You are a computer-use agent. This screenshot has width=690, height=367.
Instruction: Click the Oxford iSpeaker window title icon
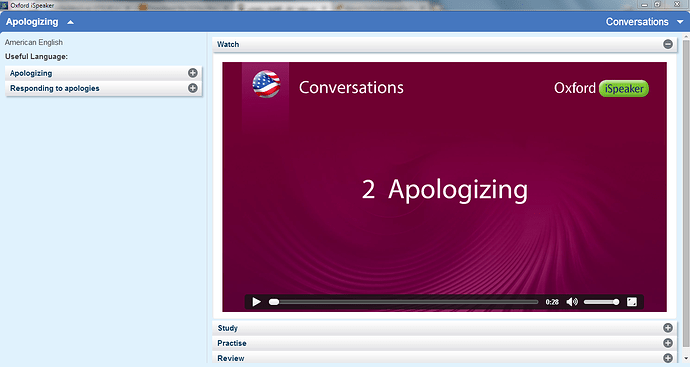tap(4, 6)
